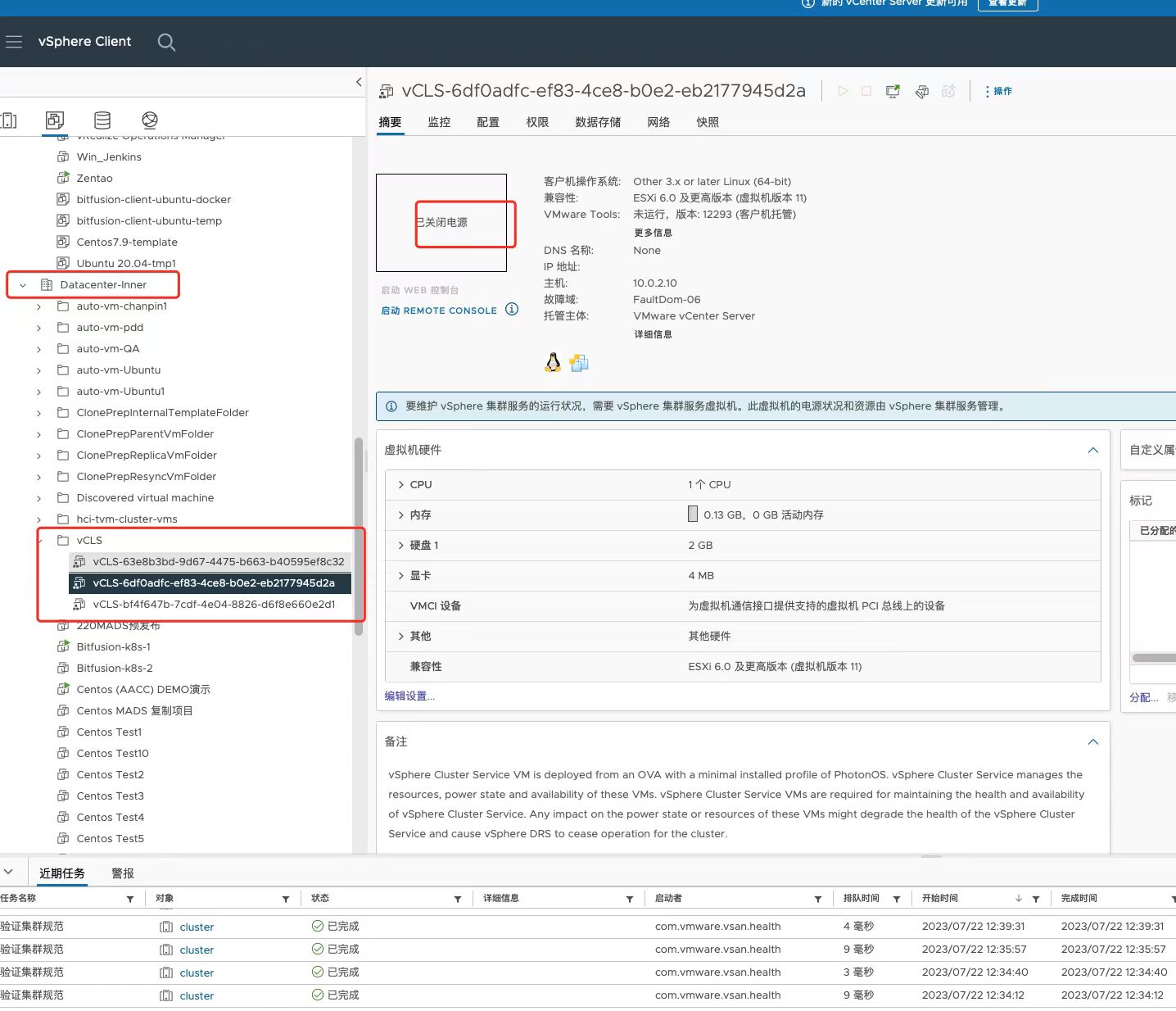The width and height of the screenshot is (1176, 1011).
Task: Click vCLS folder icon
Action: (63, 541)
